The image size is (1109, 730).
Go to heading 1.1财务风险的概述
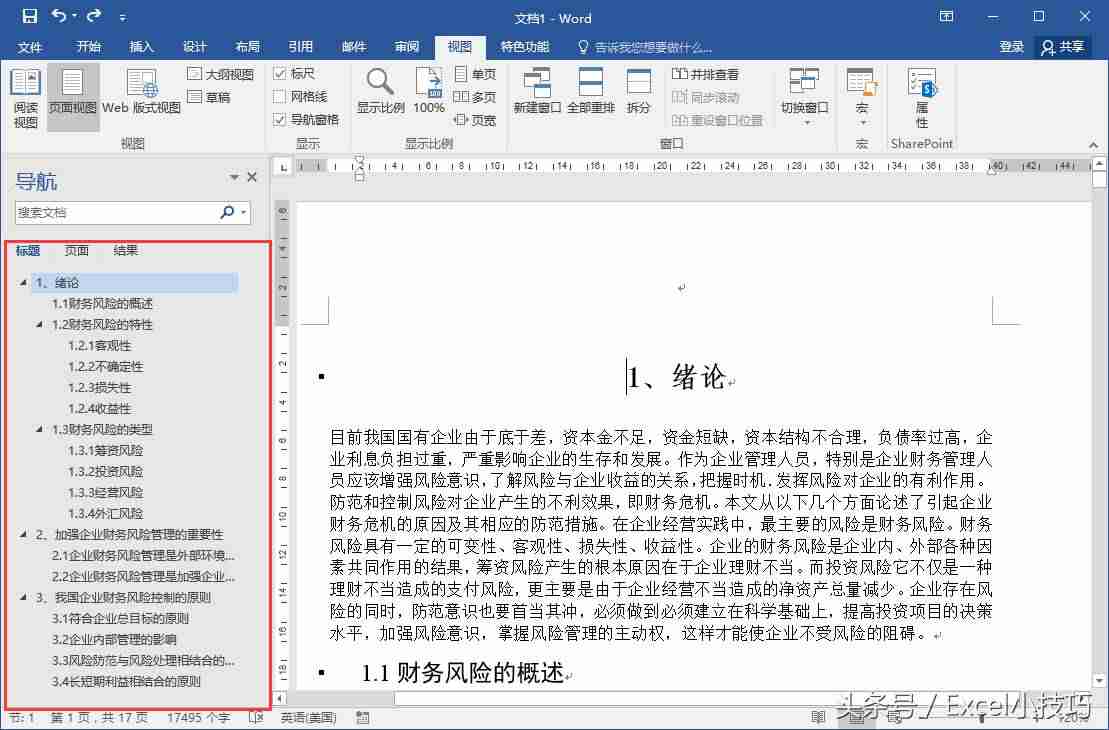[102, 303]
